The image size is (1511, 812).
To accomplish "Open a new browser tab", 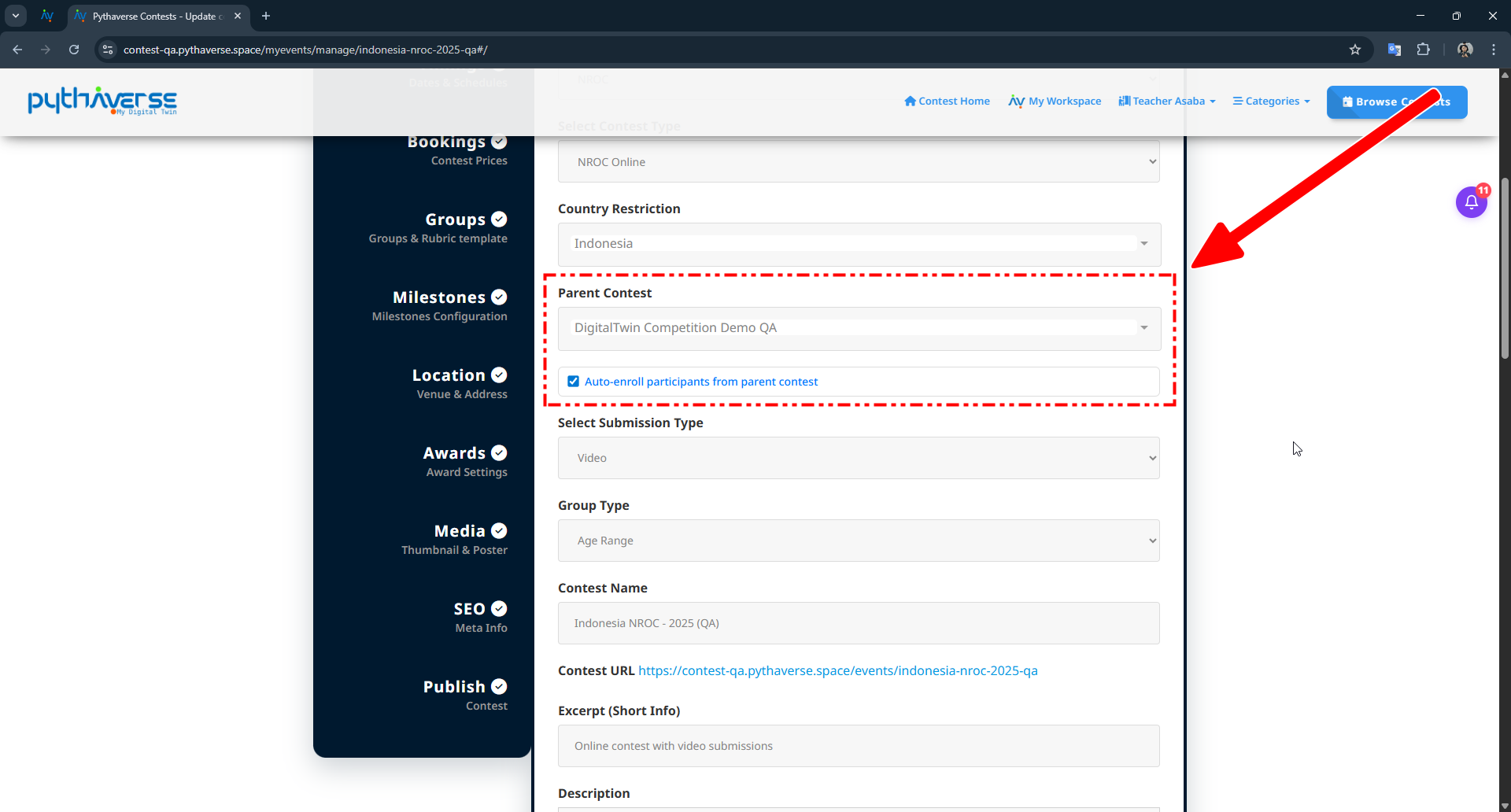I will click(266, 16).
